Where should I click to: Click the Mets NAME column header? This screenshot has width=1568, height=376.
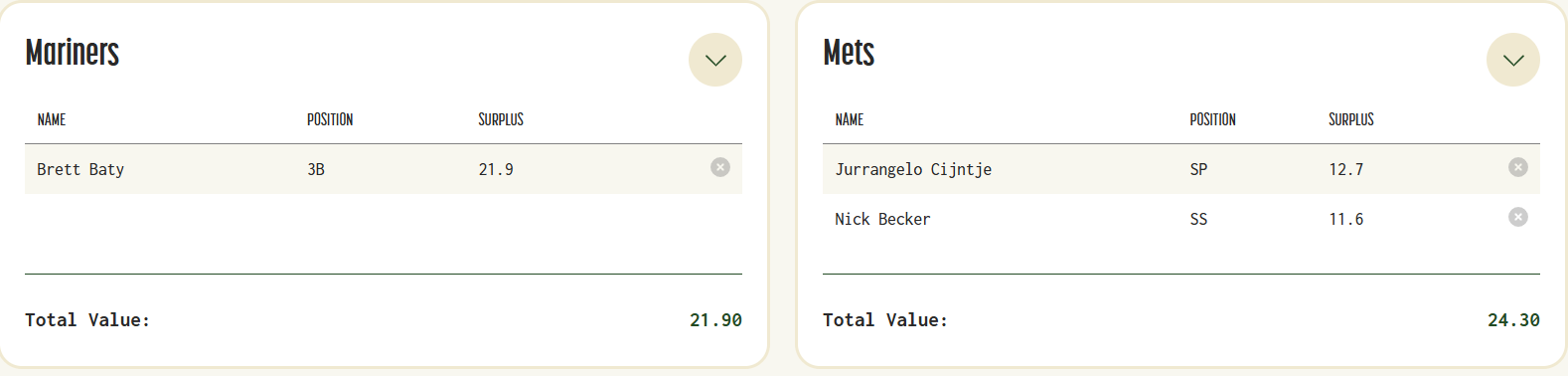pos(850,119)
